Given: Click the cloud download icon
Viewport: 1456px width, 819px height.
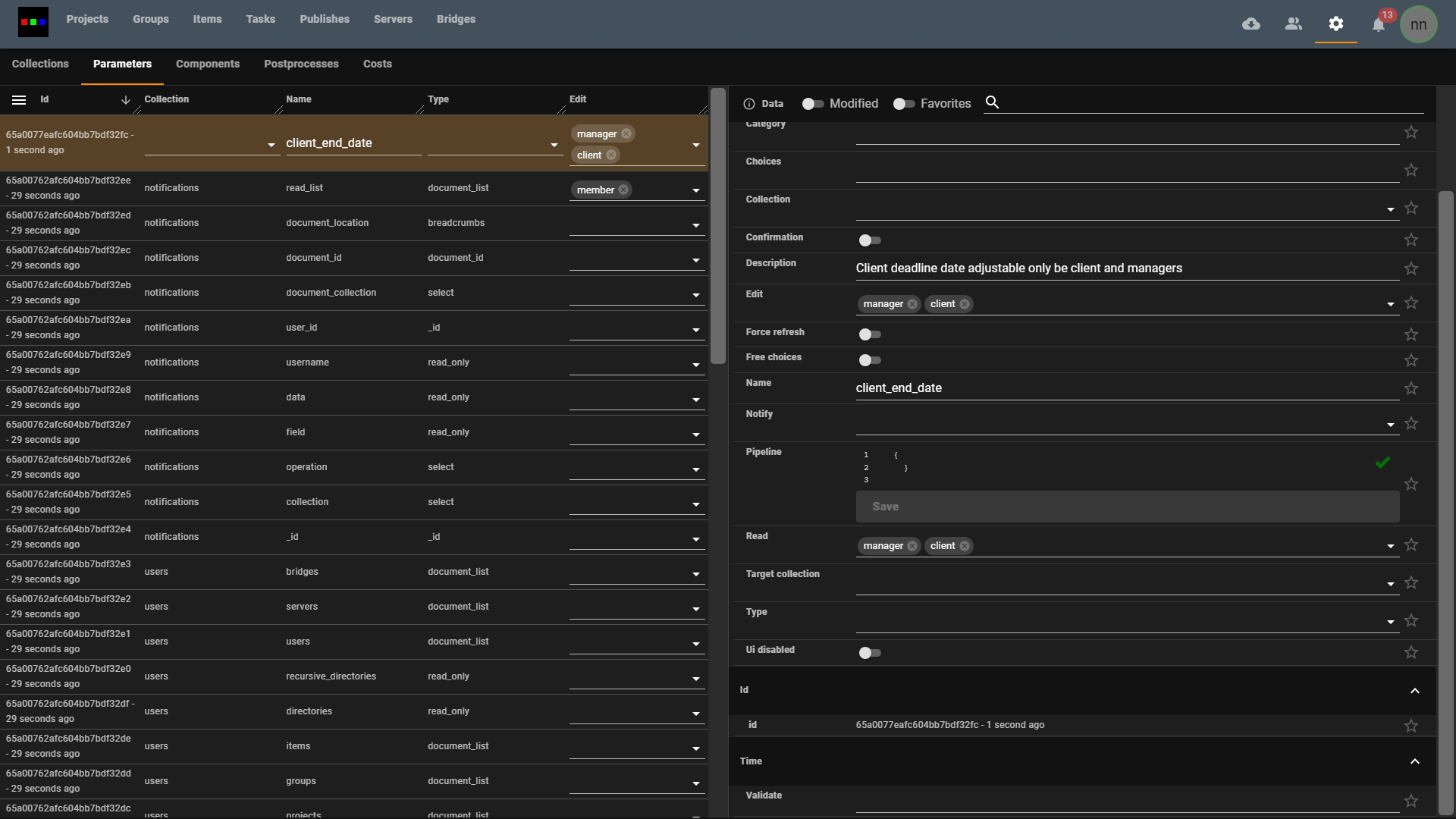Looking at the screenshot, I should tap(1251, 24).
